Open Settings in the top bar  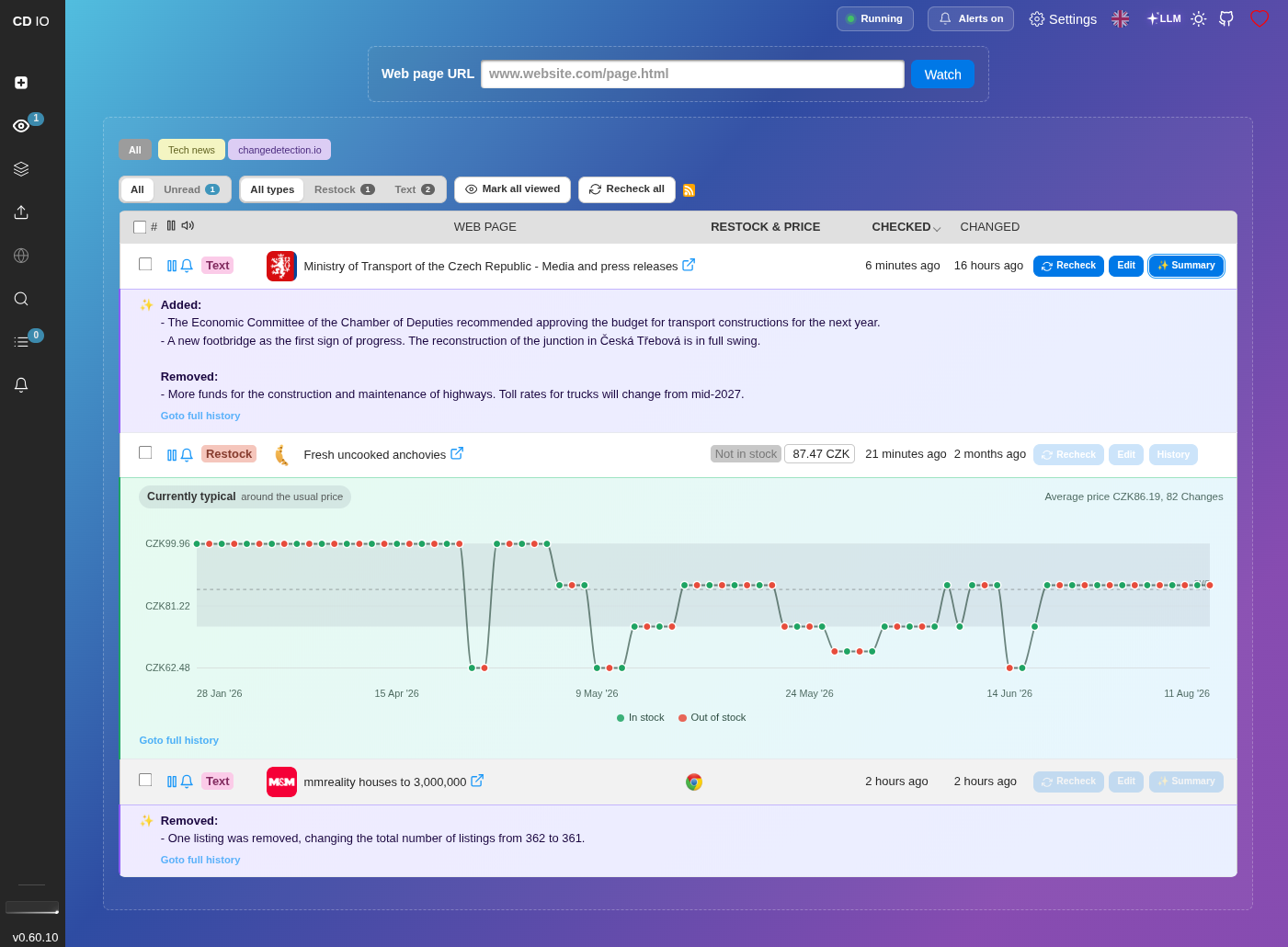[1063, 18]
